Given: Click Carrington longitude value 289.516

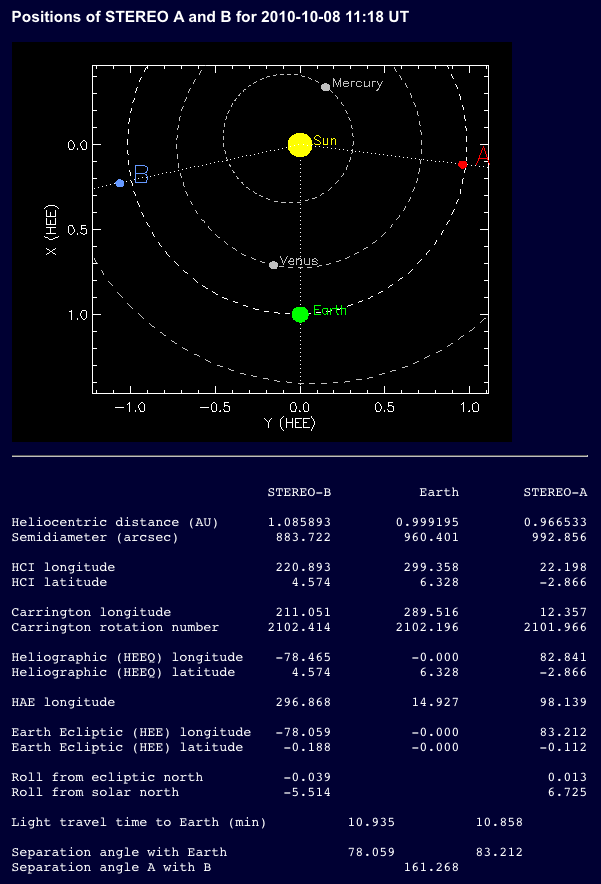Looking at the screenshot, I should pyautogui.click(x=431, y=612).
